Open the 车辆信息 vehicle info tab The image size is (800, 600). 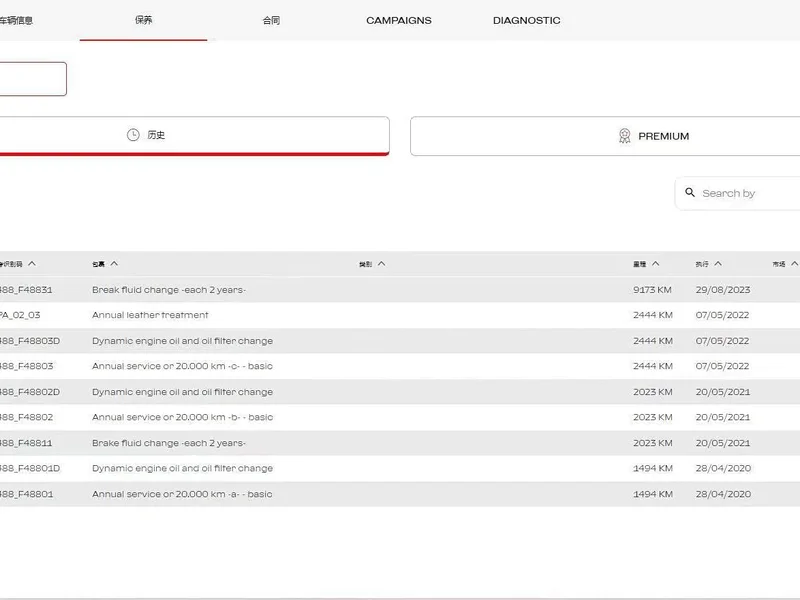(16, 20)
